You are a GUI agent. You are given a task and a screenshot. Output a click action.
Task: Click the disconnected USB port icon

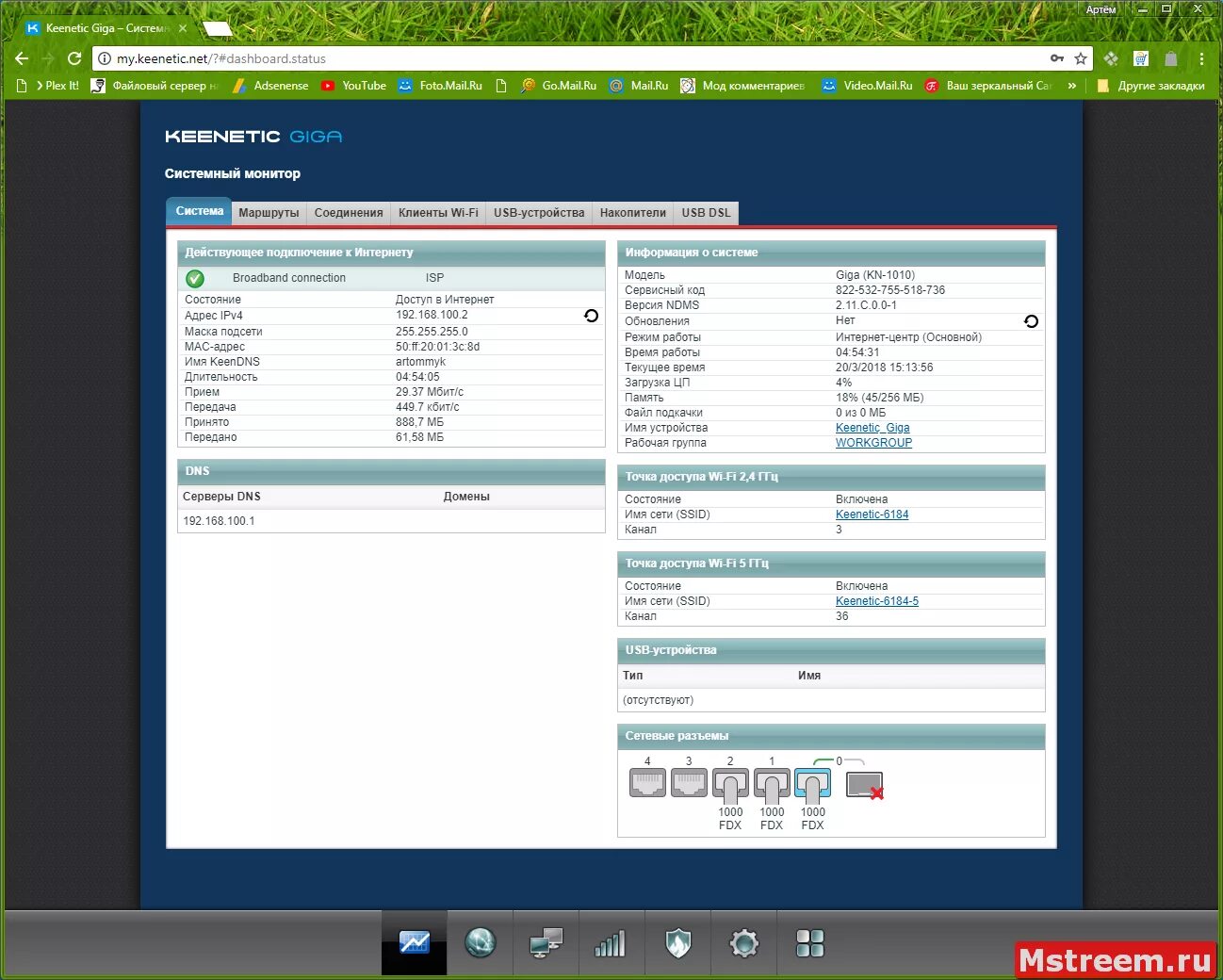864,785
